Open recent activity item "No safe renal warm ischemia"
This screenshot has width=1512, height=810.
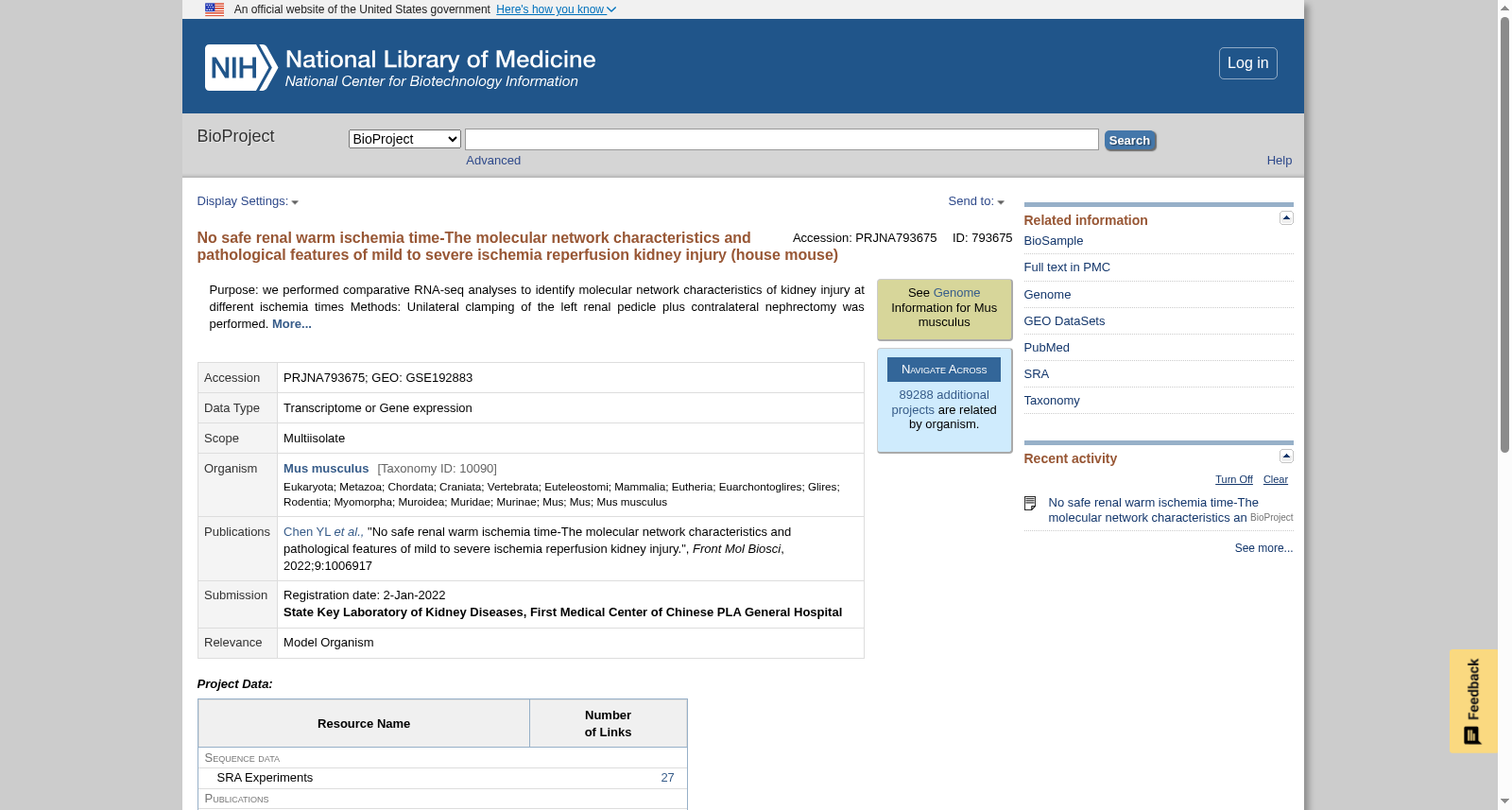point(1153,510)
